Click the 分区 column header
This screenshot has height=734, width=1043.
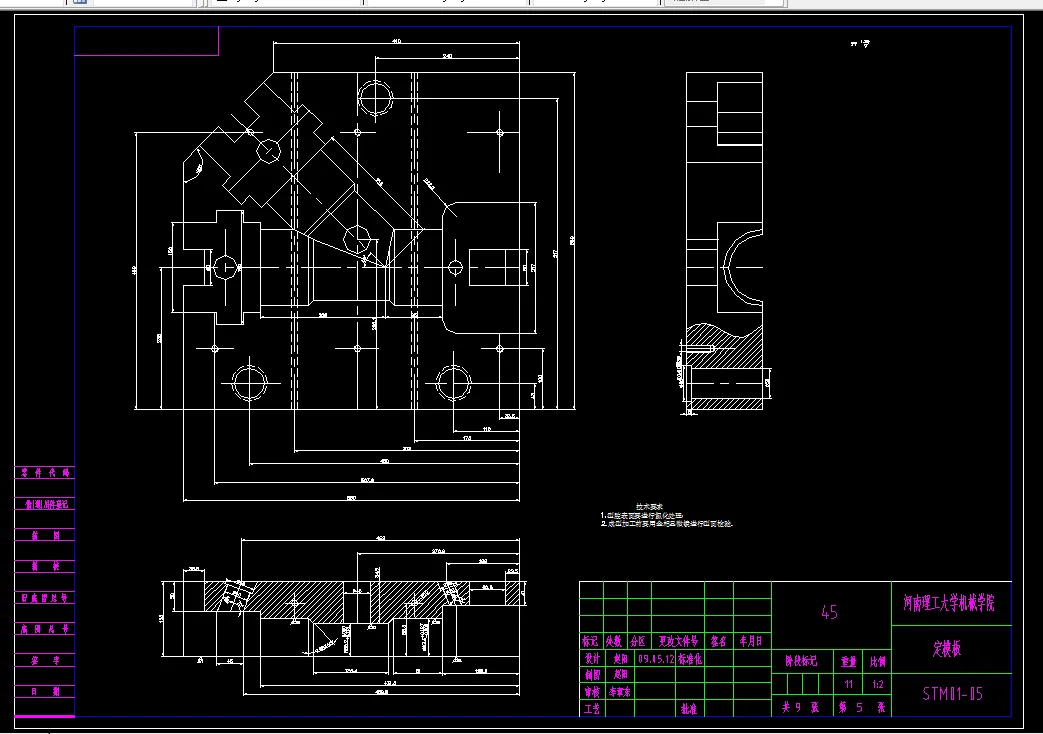(x=638, y=642)
